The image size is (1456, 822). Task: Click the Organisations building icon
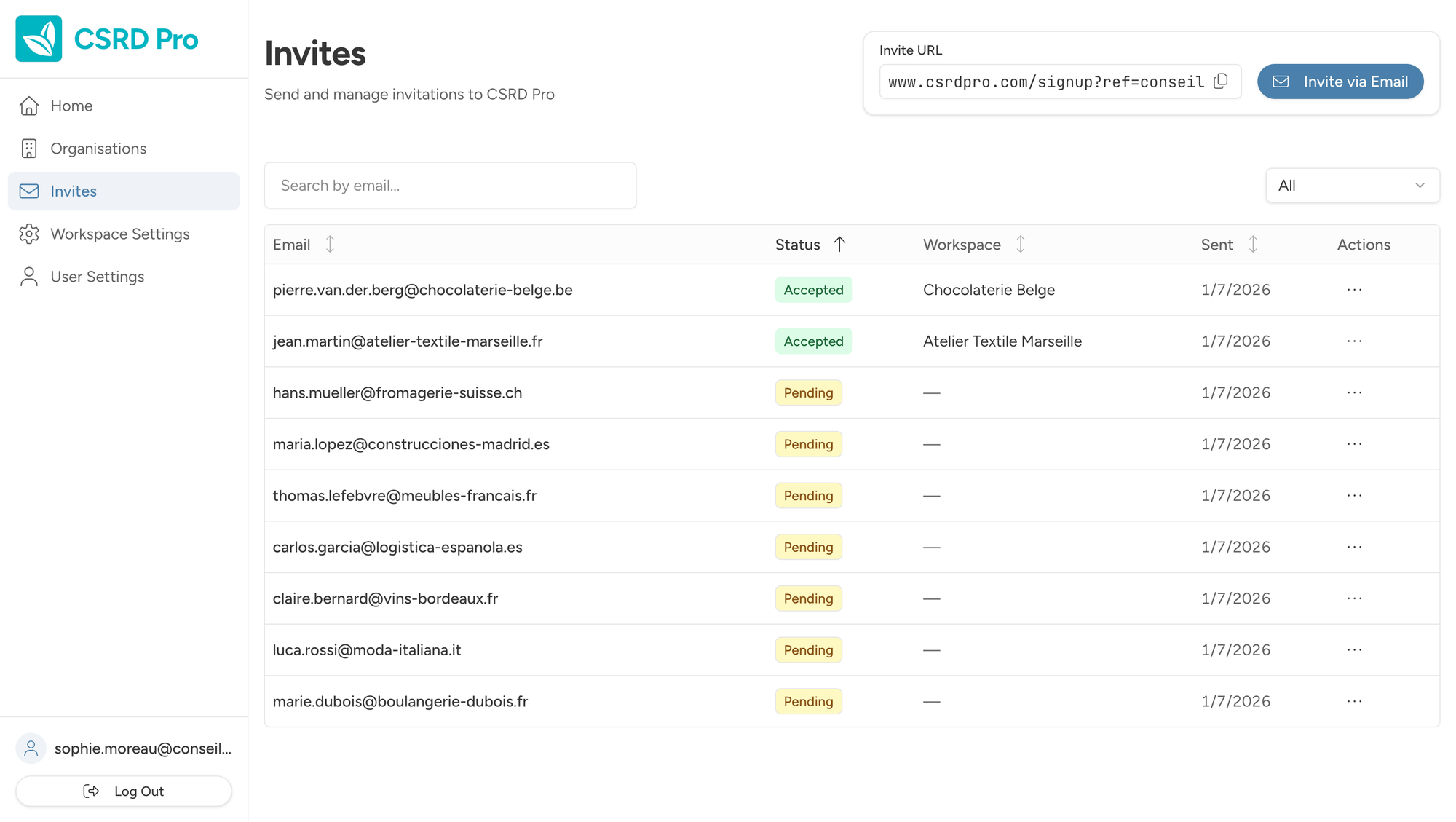click(29, 148)
